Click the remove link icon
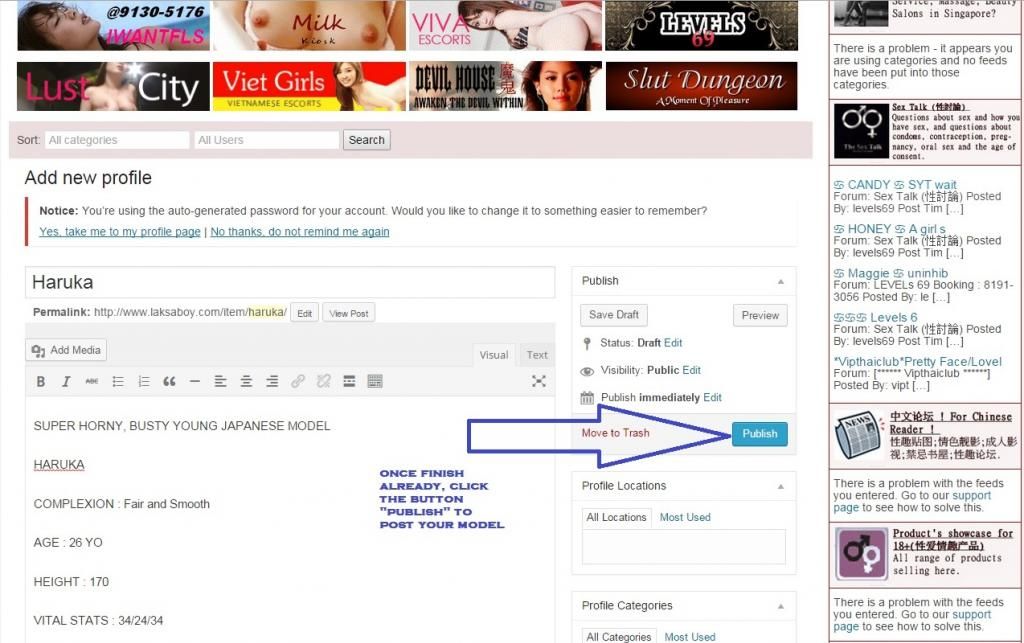The width and height of the screenshot is (1024, 643). (323, 381)
